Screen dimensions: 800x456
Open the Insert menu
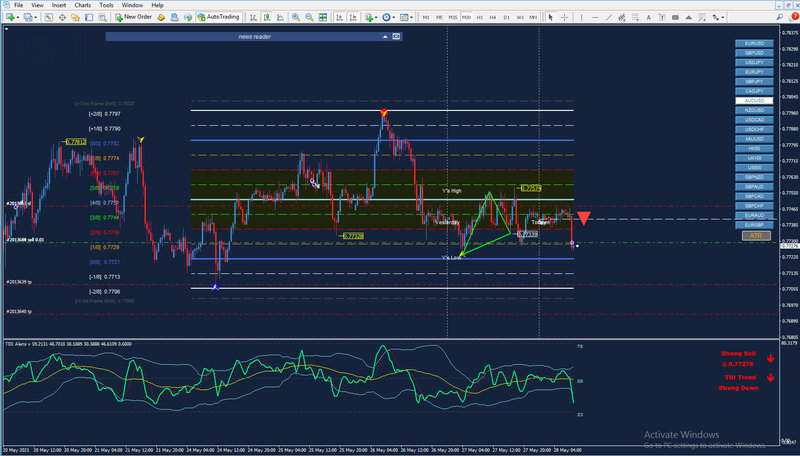coord(58,5)
